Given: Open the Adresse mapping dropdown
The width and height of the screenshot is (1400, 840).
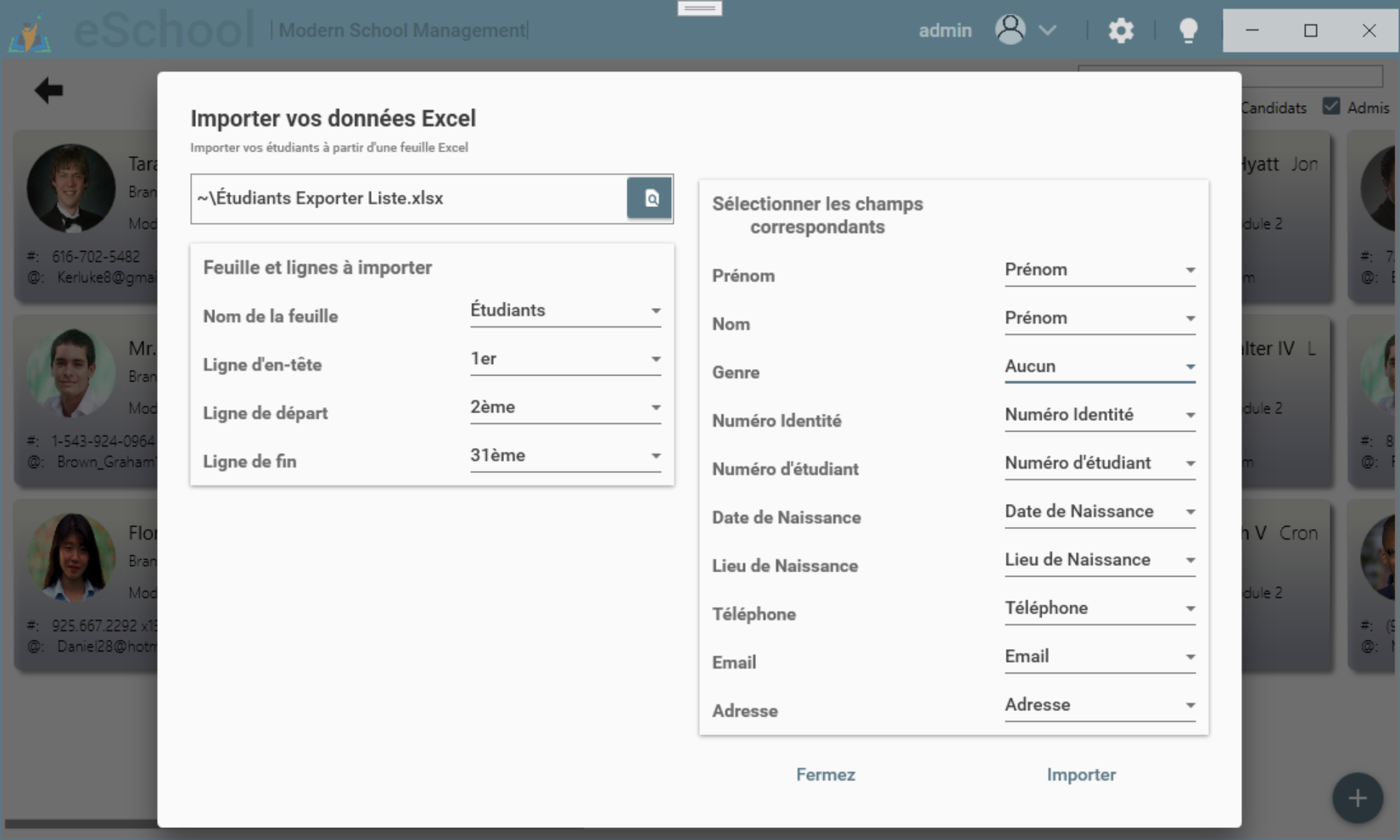Looking at the screenshot, I should [x=1100, y=705].
